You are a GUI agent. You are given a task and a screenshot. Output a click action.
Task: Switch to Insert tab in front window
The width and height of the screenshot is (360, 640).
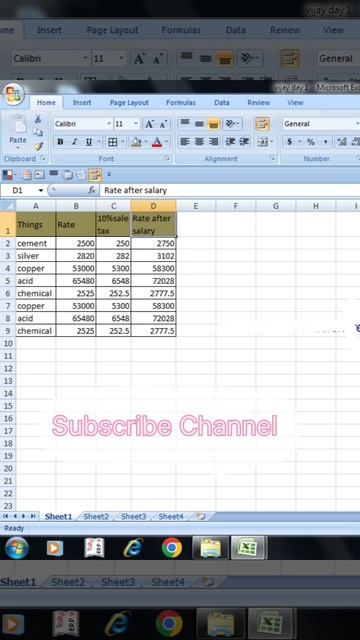pyautogui.click(x=82, y=103)
